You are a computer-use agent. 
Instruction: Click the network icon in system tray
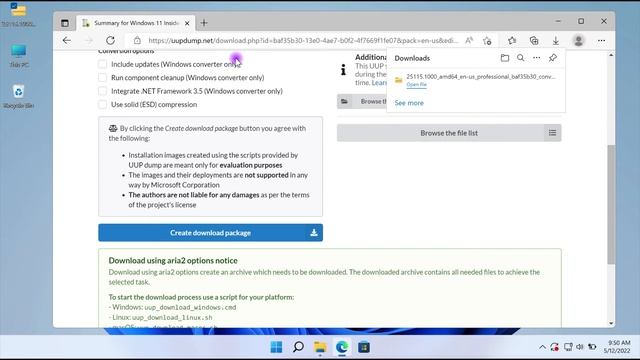[x=568, y=347]
